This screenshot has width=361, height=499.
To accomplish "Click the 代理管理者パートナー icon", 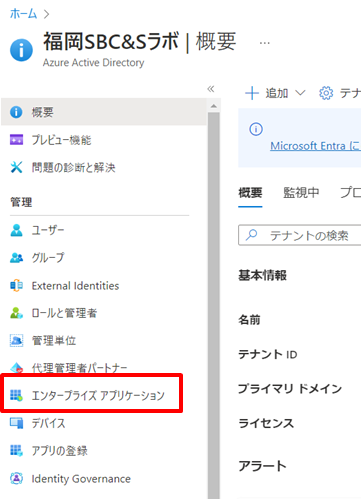I will click(x=16, y=368).
